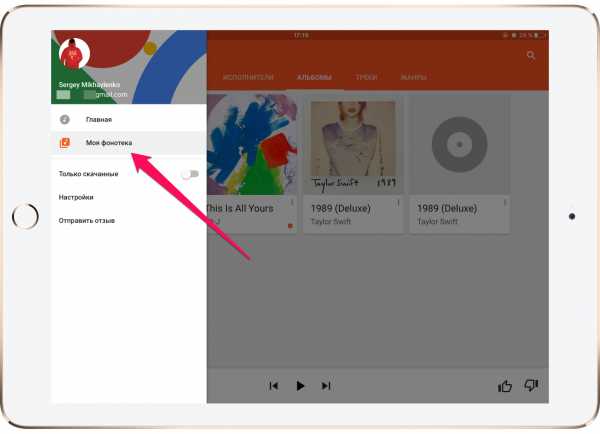
Task: Click the Главная compass icon
Action: tap(65, 119)
